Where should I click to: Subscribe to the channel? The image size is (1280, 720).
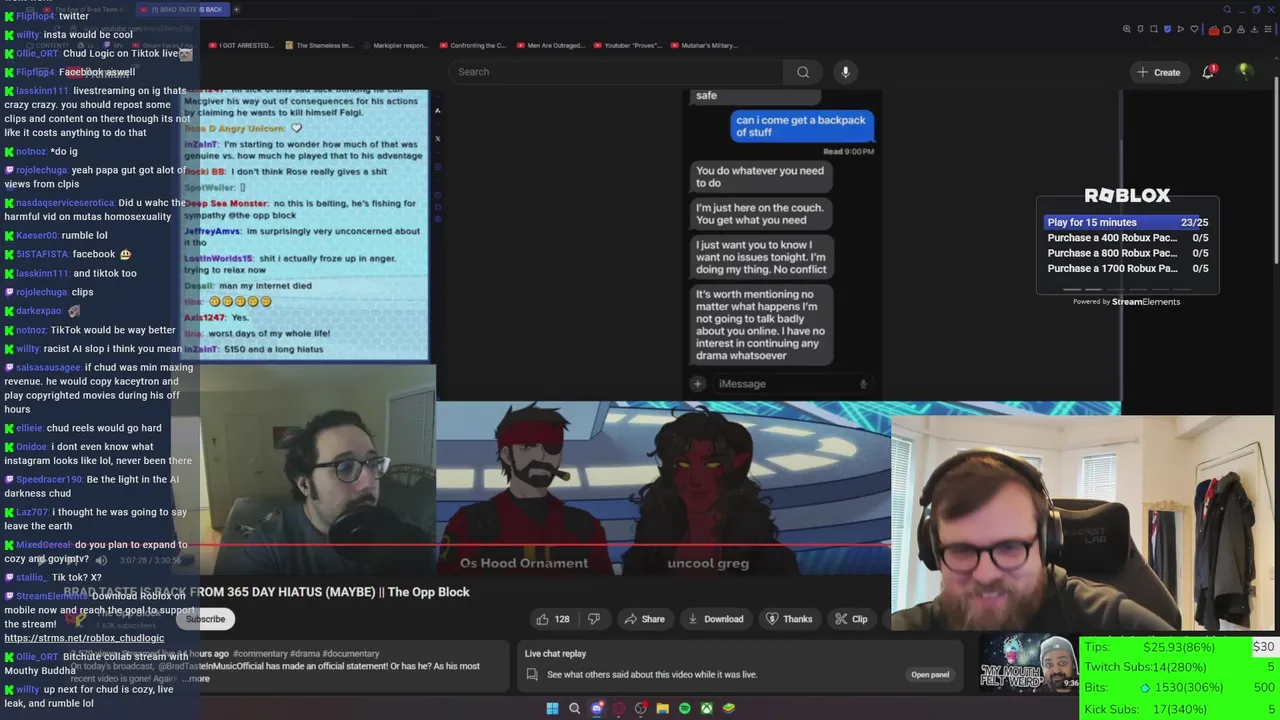pos(205,619)
